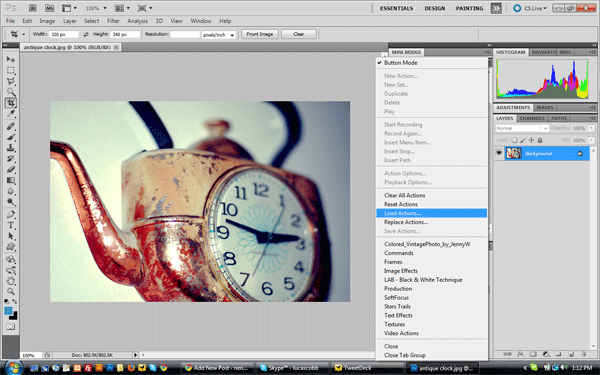Select the History Brush tool
Image resolution: width=600 pixels, height=375 pixels.
pos(11,158)
